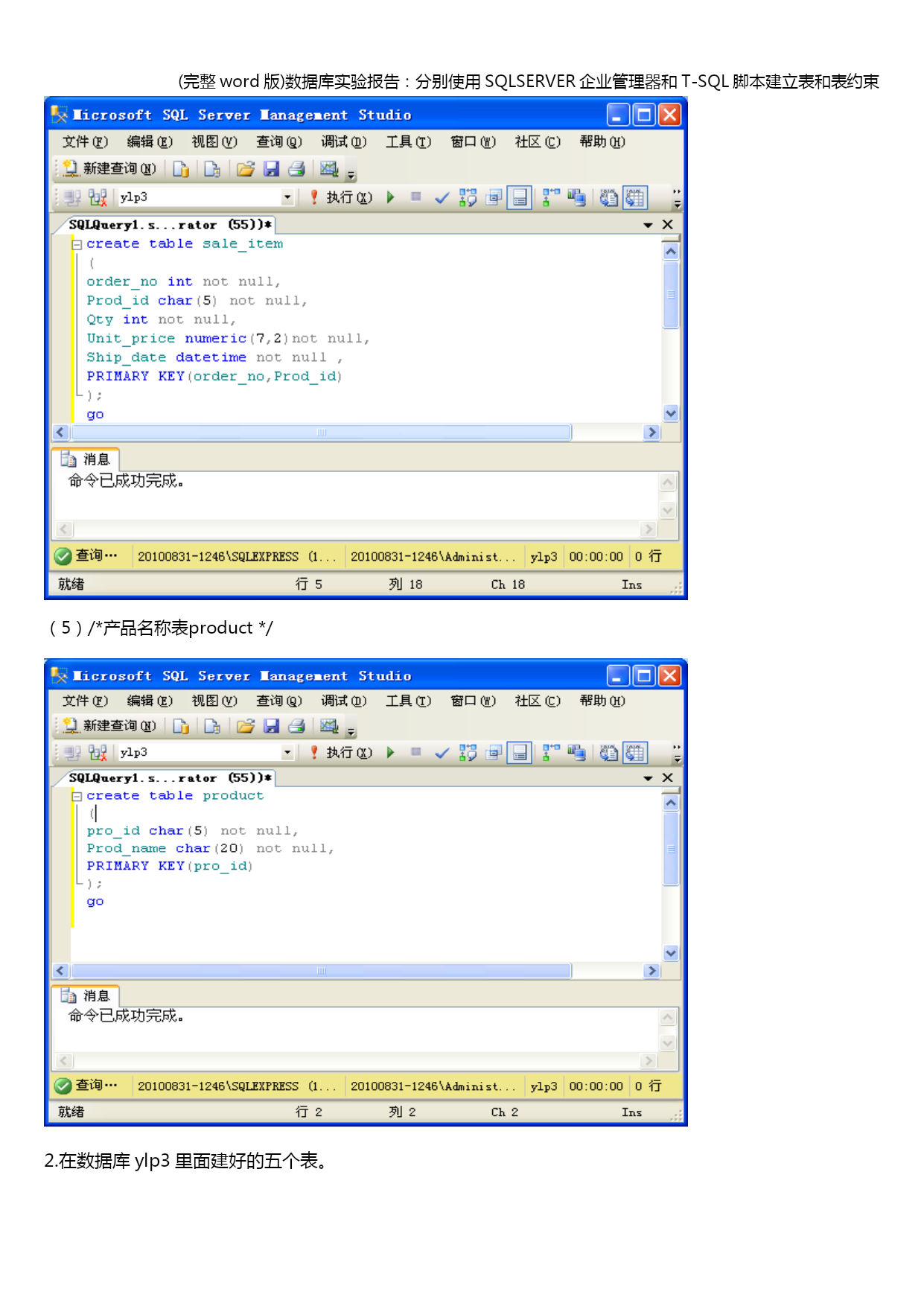
Task: Open the 帮助 menu in product window
Action: pos(602,701)
